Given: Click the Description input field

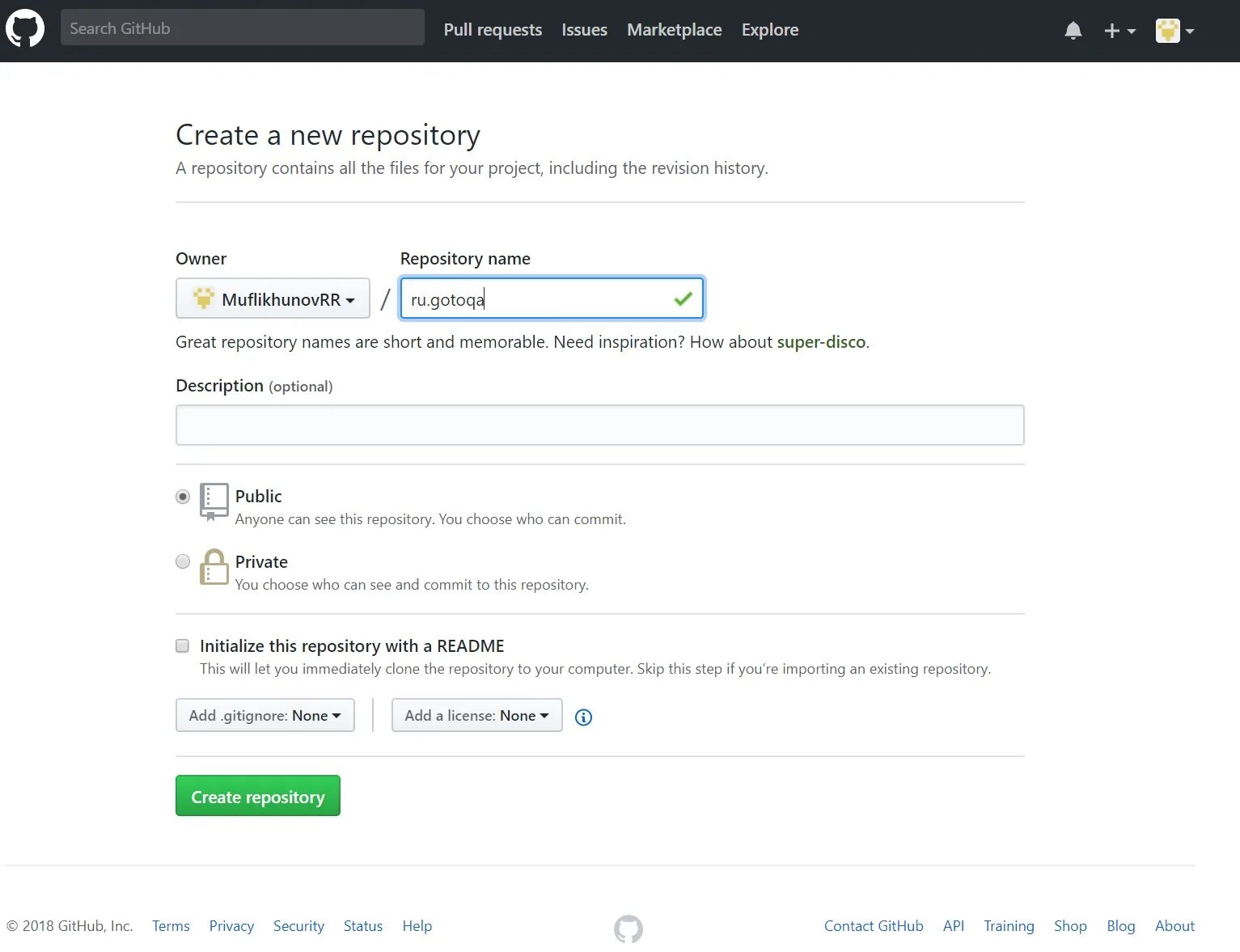Looking at the screenshot, I should pos(600,425).
